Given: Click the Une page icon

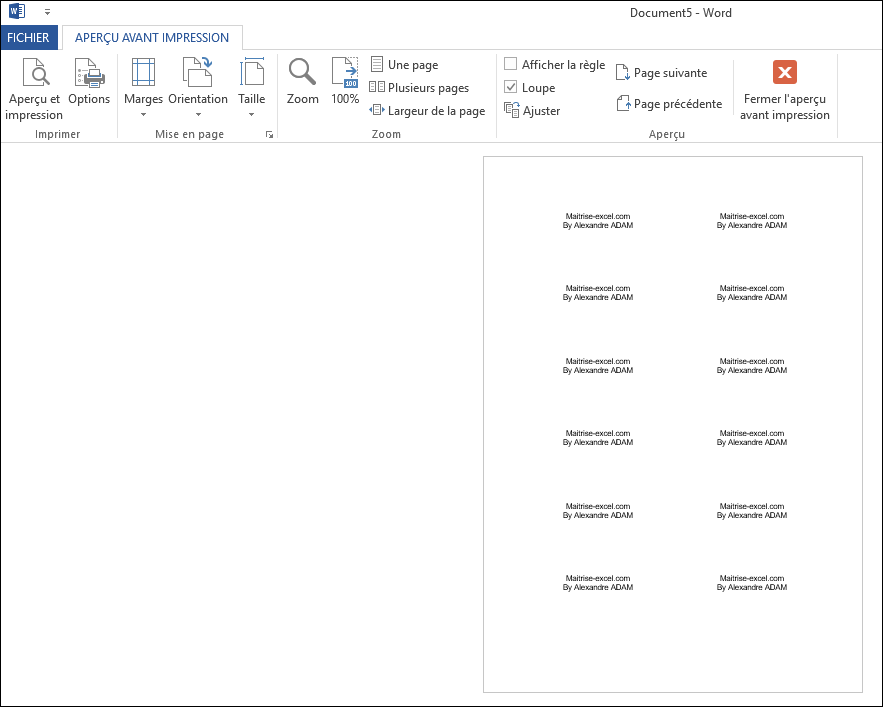Looking at the screenshot, I should click(x=377, y=64).
